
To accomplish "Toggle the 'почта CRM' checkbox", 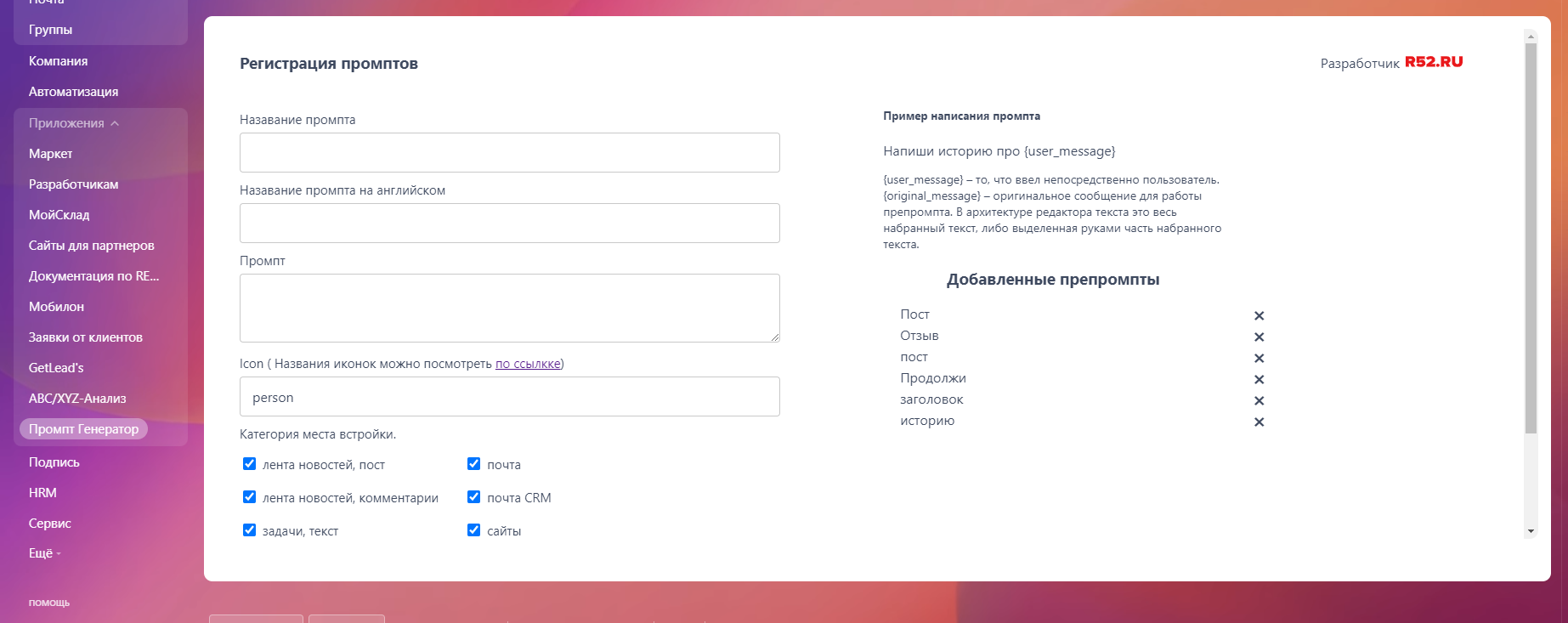I will tap(474, 497).
